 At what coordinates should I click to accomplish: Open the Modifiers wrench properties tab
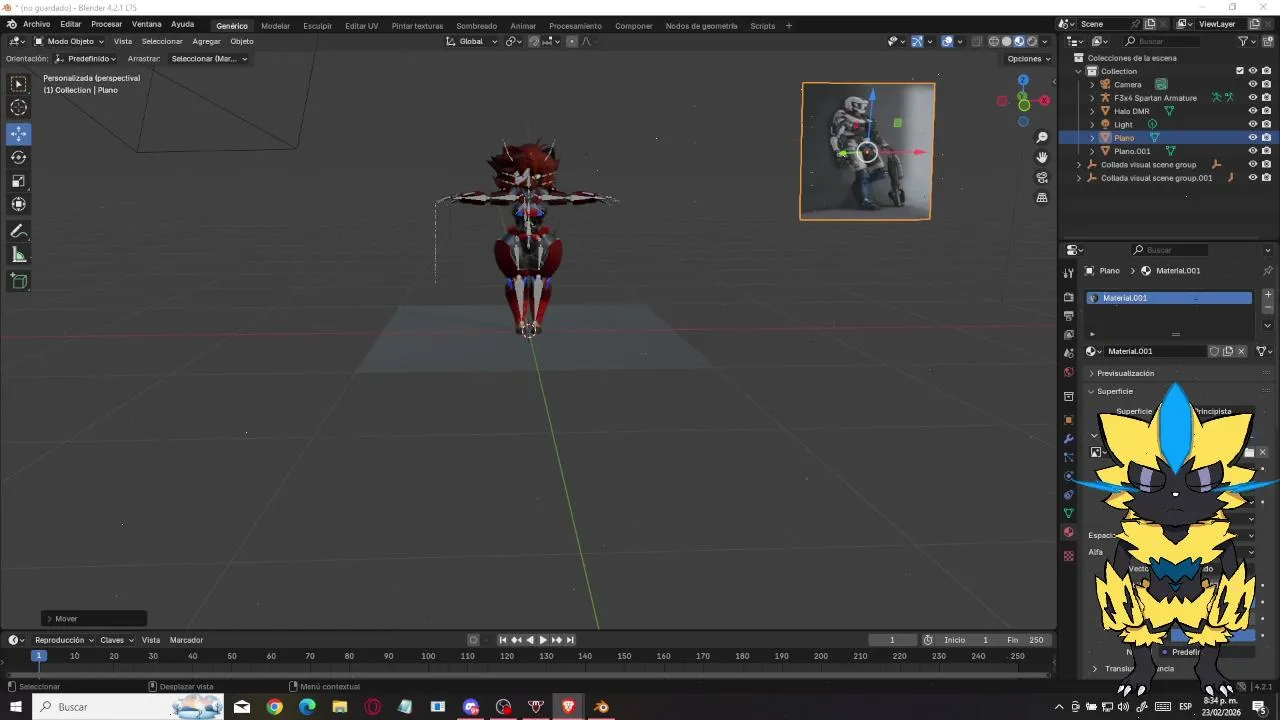[1069, 439]
